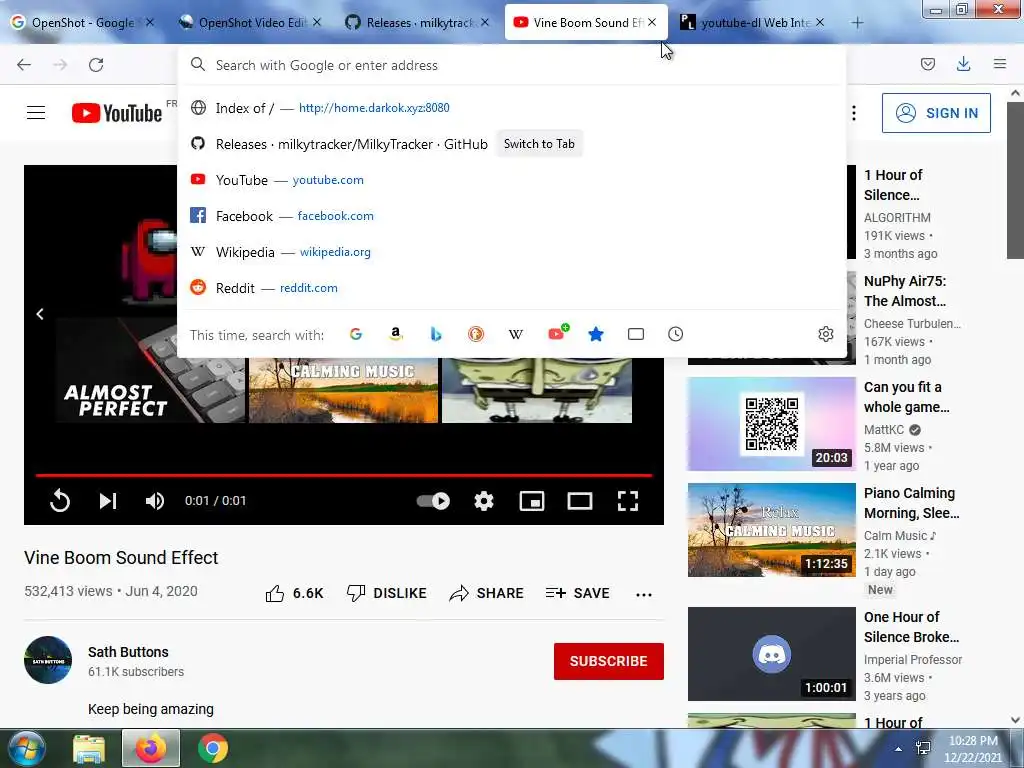Click the page vertical scrollbar thumb
Screen dimensions: 1024x768
pyautogui.click(x=1015, y=180)
